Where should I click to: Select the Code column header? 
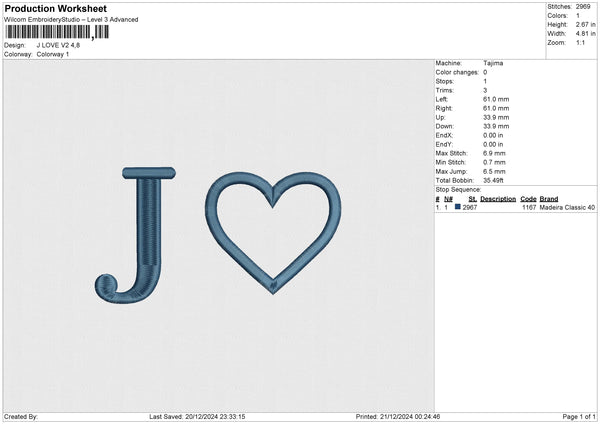[528, 198]
